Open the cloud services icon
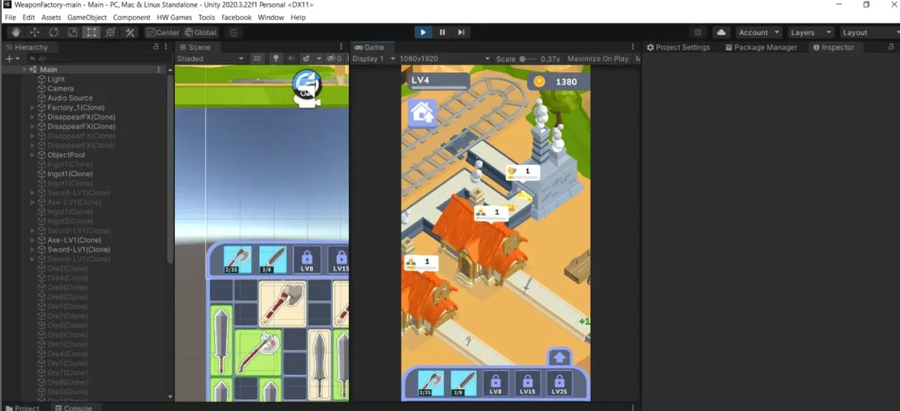The image size is (900, 411). 721,32
